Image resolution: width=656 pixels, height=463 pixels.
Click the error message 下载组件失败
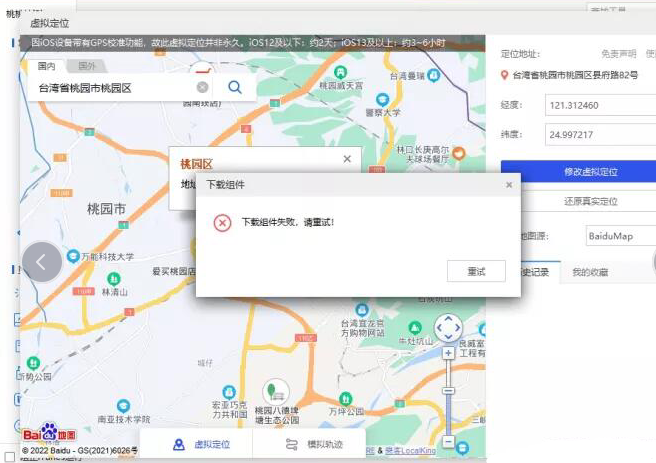click(x=287, y=222)
